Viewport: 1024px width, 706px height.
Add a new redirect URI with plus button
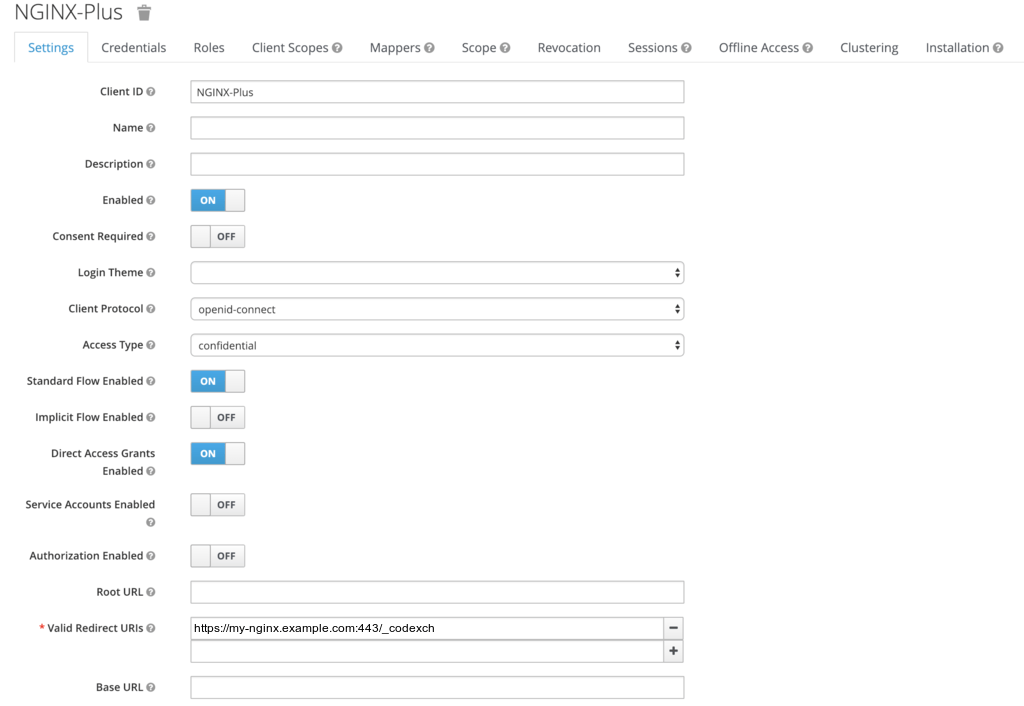click(674, 651)
